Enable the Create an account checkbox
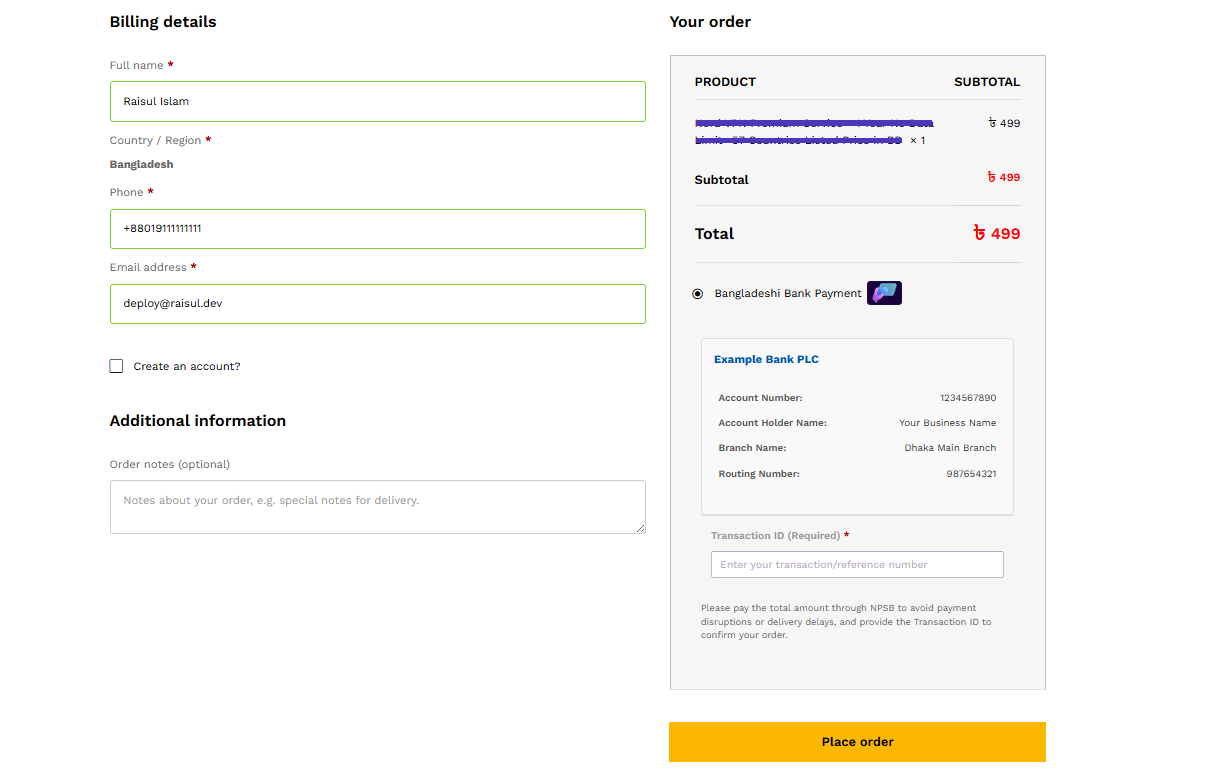This screenshot has height=779, width=1218. pyautogui.click(x=116, y=365)
